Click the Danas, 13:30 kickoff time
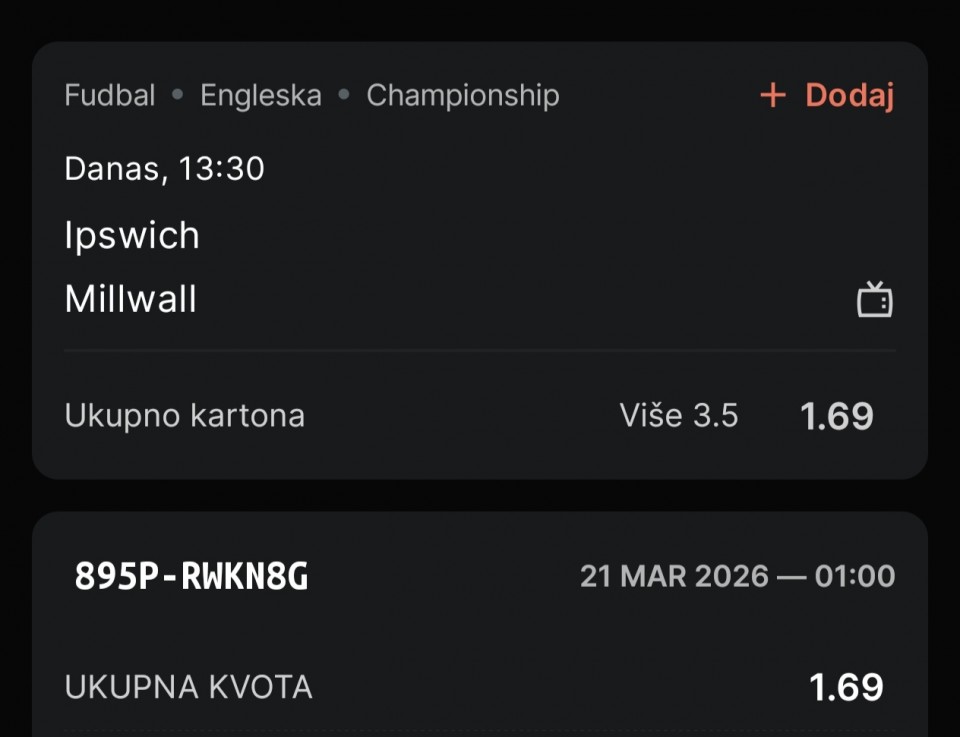This screenshot has height=737, width=960. [164, 168]
